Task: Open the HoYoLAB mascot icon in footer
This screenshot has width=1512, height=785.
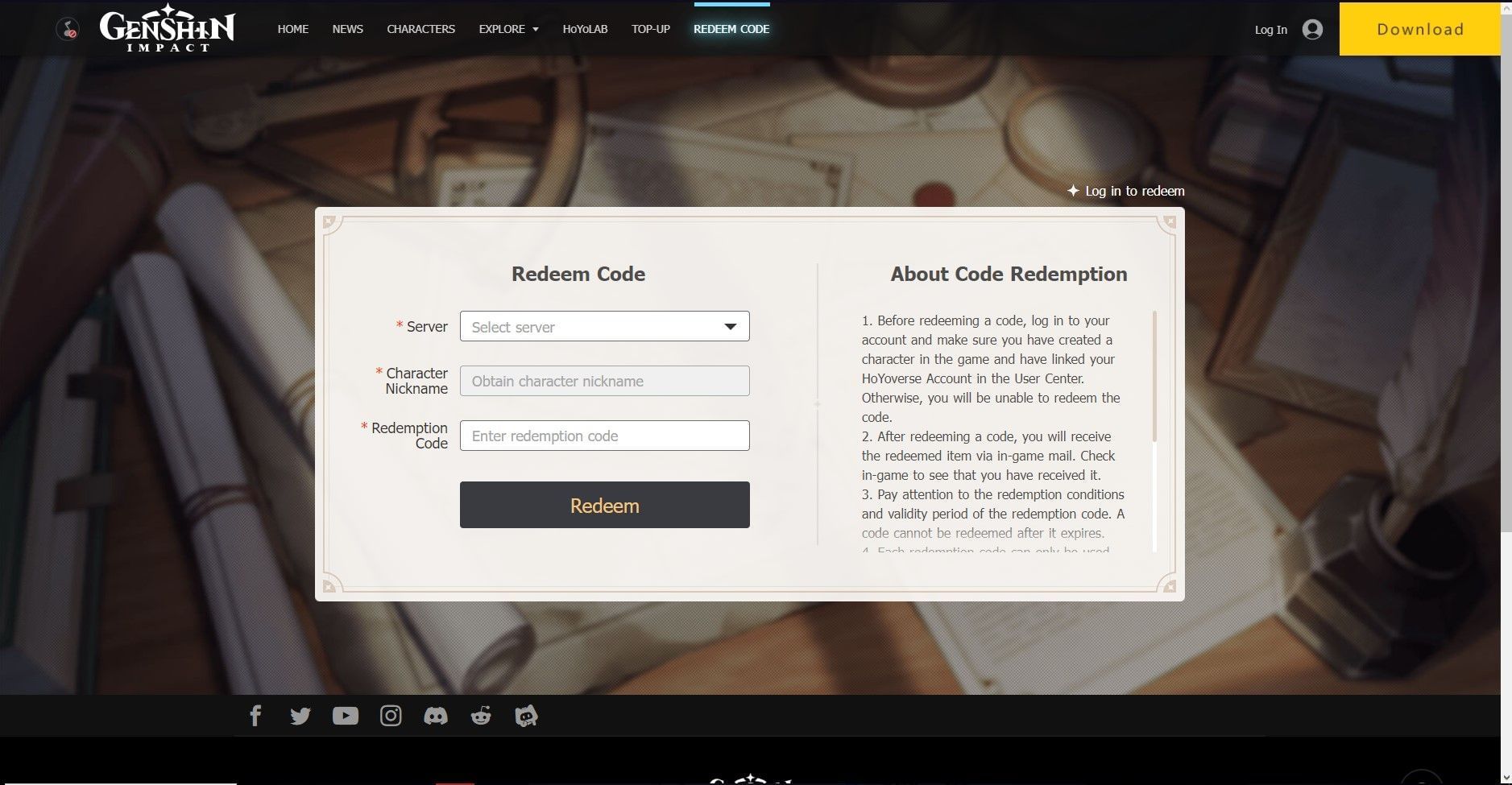Action: [x=526, y=716]
